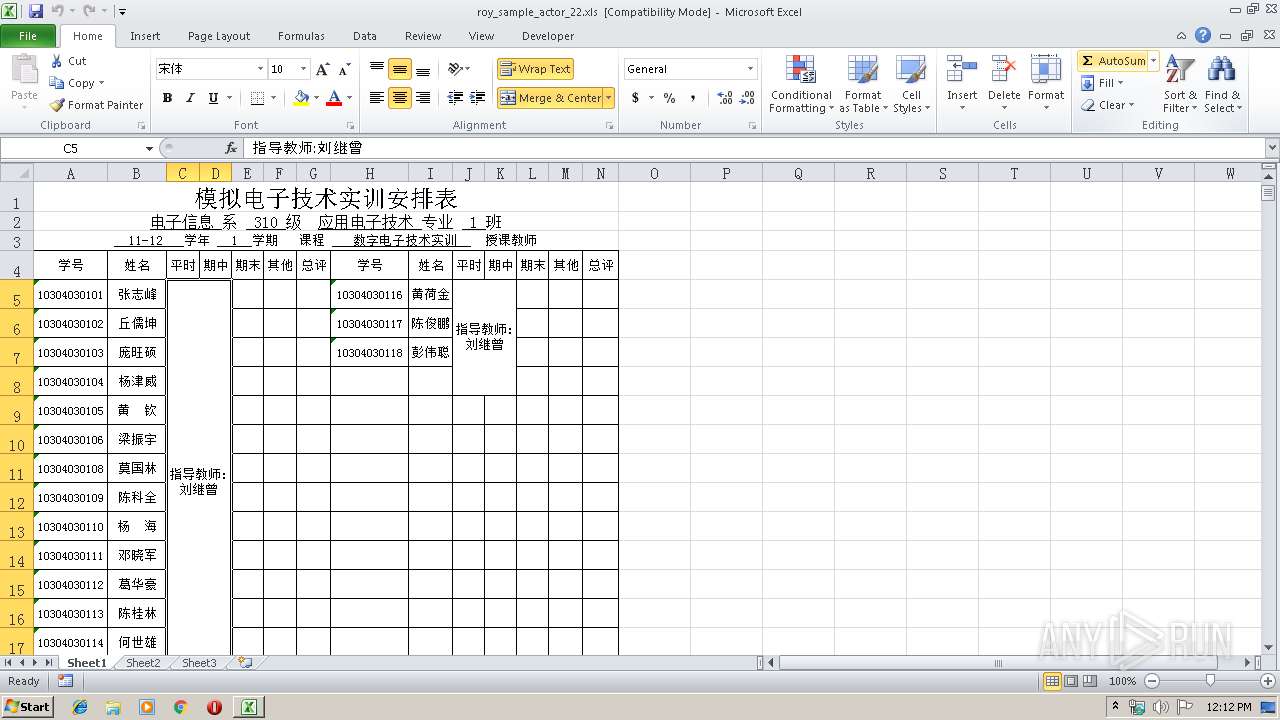Apply Accounting dollar number format
Viewport: 1280px width, 720px height.
[635, 98]
